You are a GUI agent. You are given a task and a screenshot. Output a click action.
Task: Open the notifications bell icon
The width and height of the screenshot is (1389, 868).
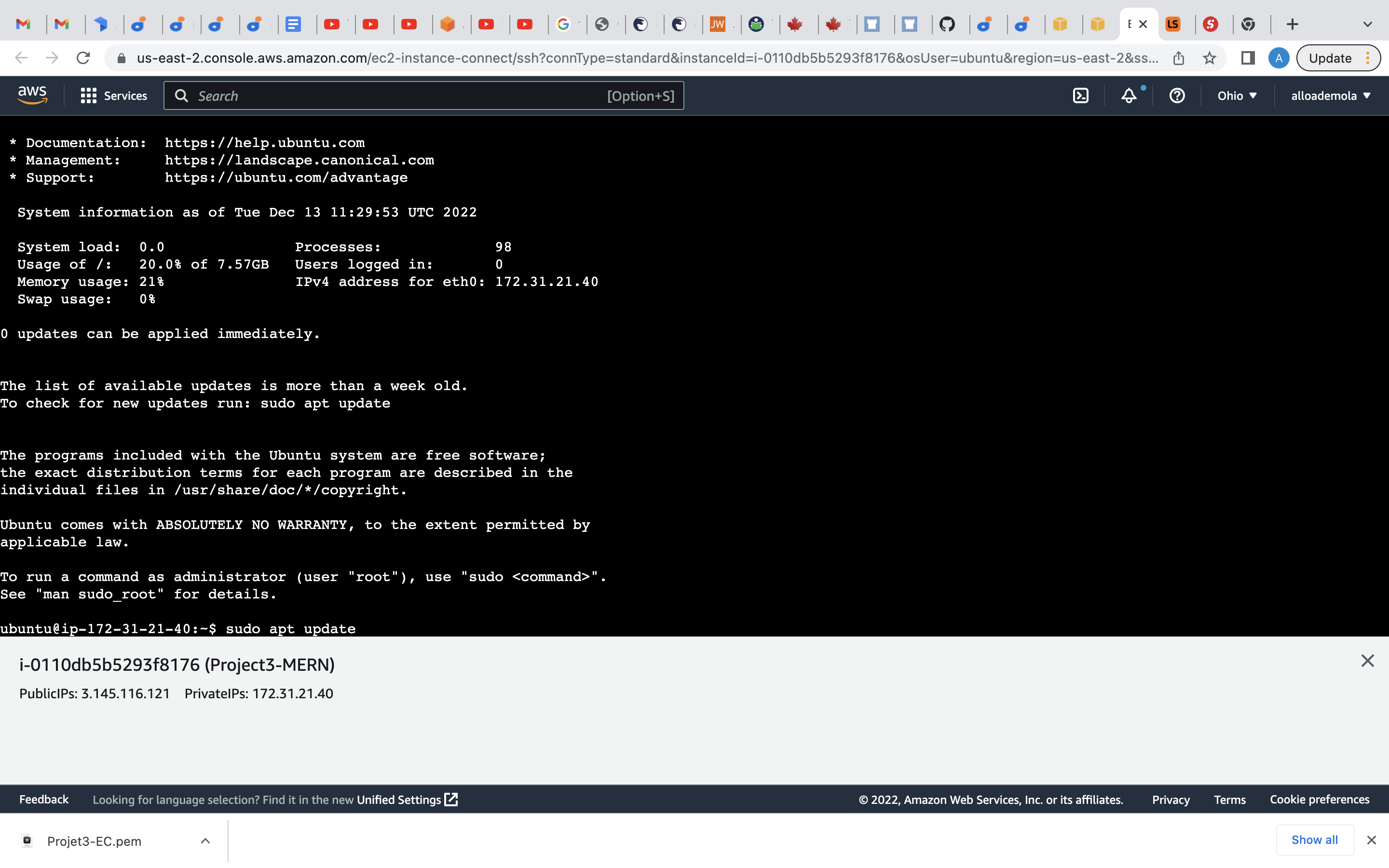(x=1129, y=96)
